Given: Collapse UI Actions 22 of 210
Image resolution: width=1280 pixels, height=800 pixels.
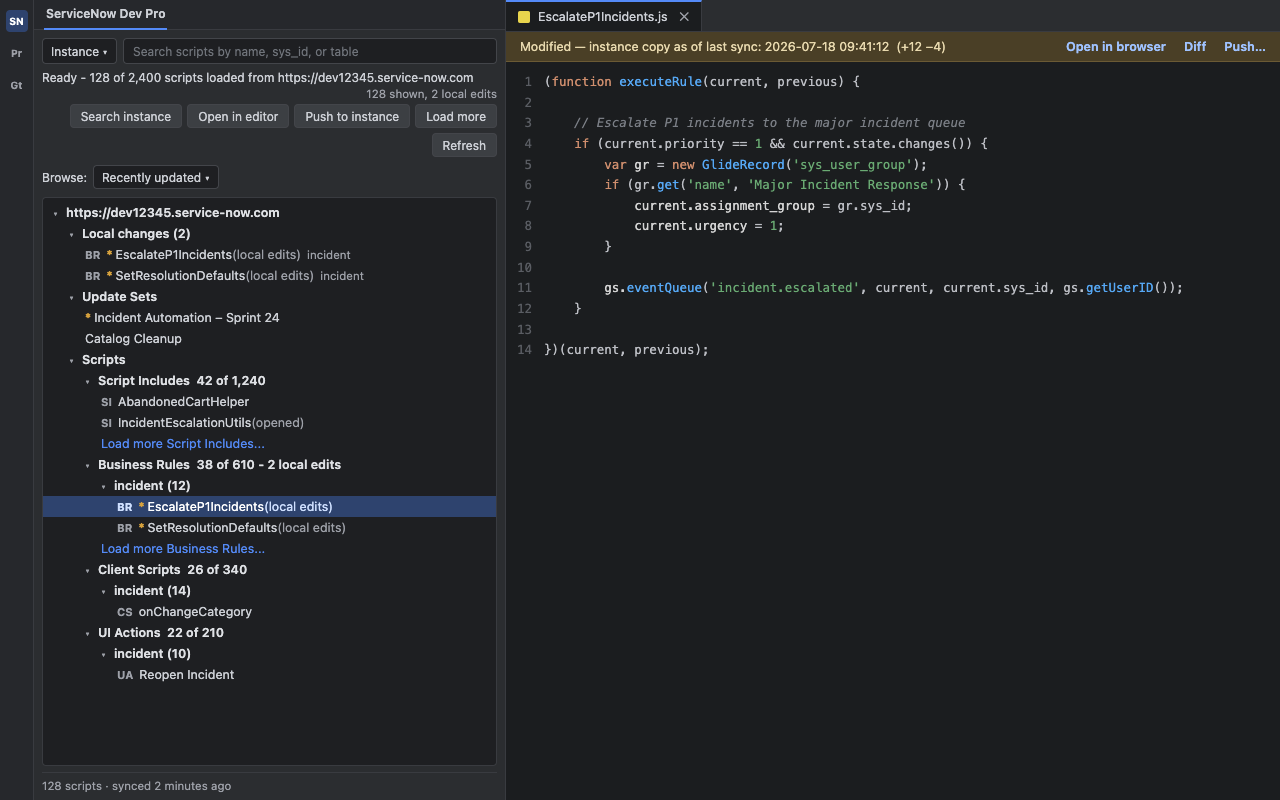Looking at the screenshot, I should [88, 634].
